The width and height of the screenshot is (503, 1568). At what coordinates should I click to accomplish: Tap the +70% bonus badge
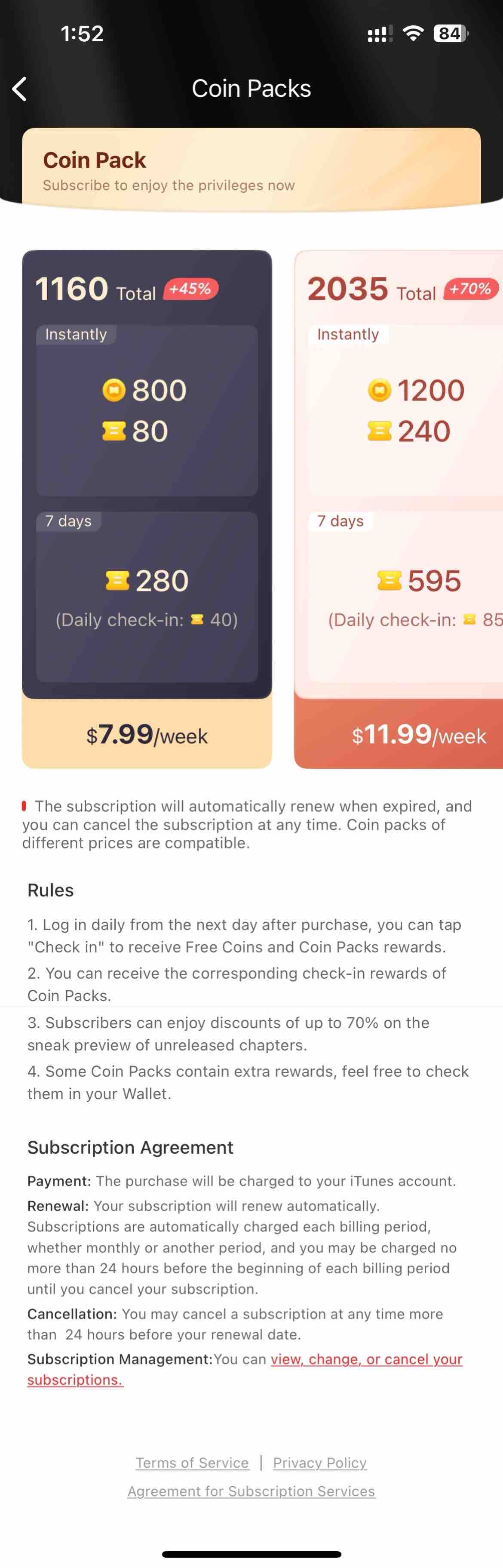tap(471, 289)
